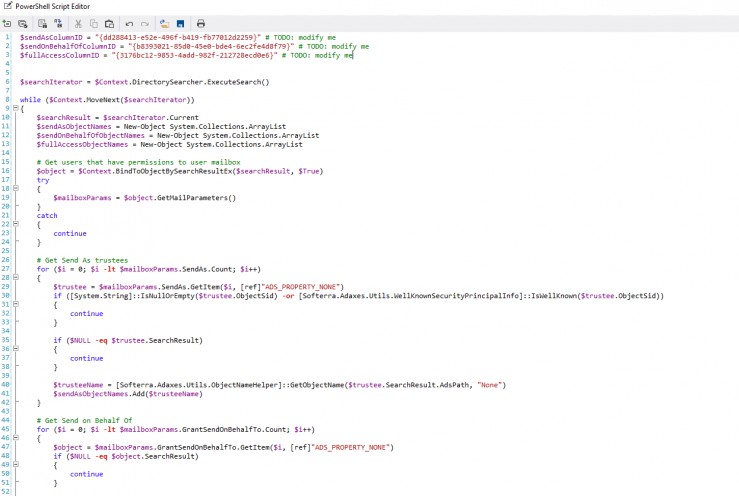Place cursor at end of line 3
Screen dimensions: 739x496
353,55
